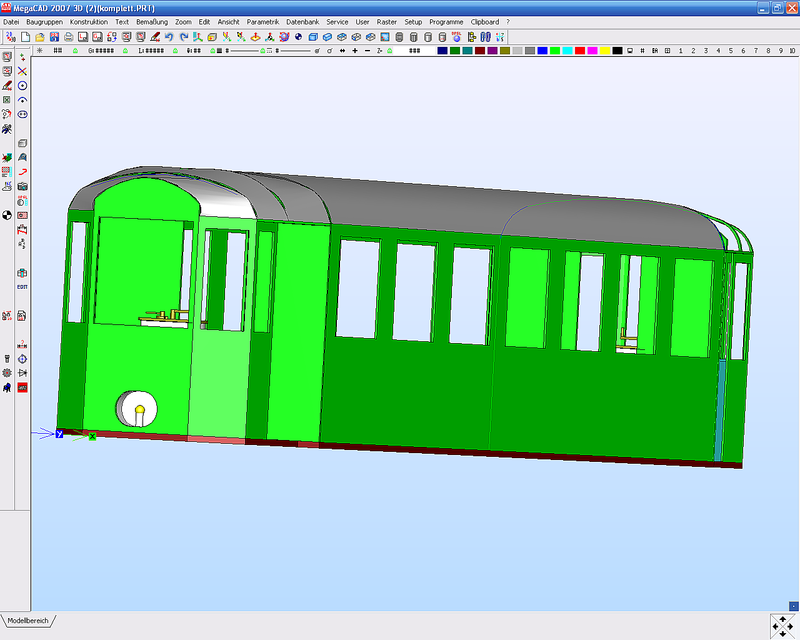The image size is (800, 640).
Task: Open the Datenbank menu
Action: pos(303,22)
